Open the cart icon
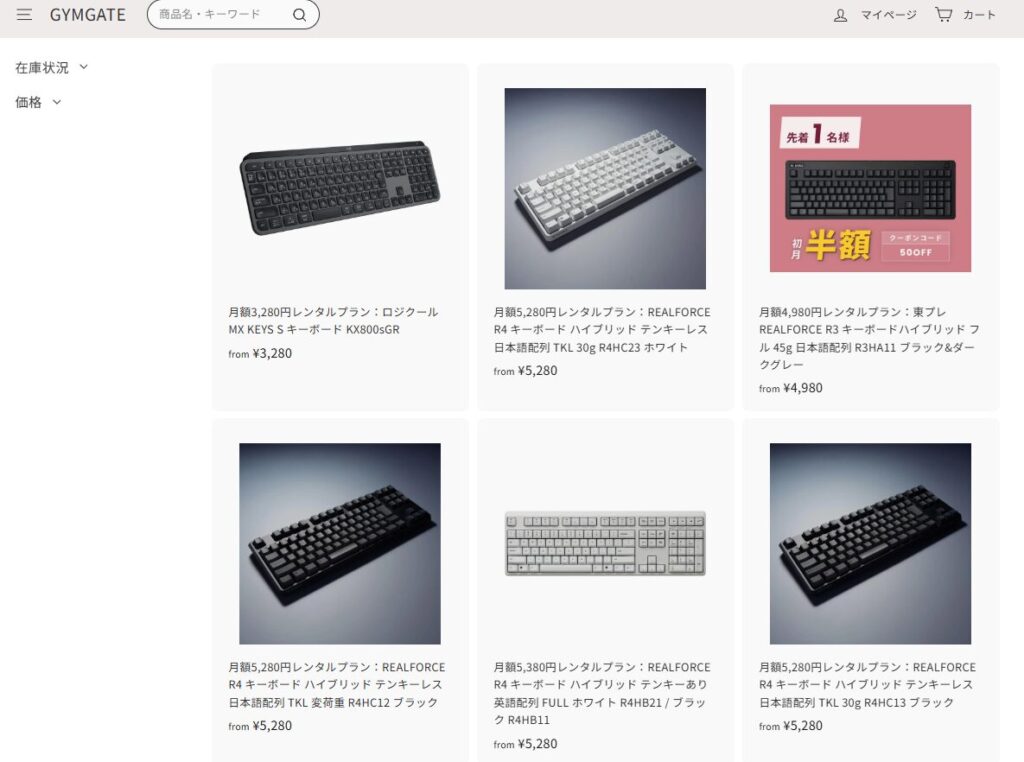The image size is (1024, 762). (943, 14)
